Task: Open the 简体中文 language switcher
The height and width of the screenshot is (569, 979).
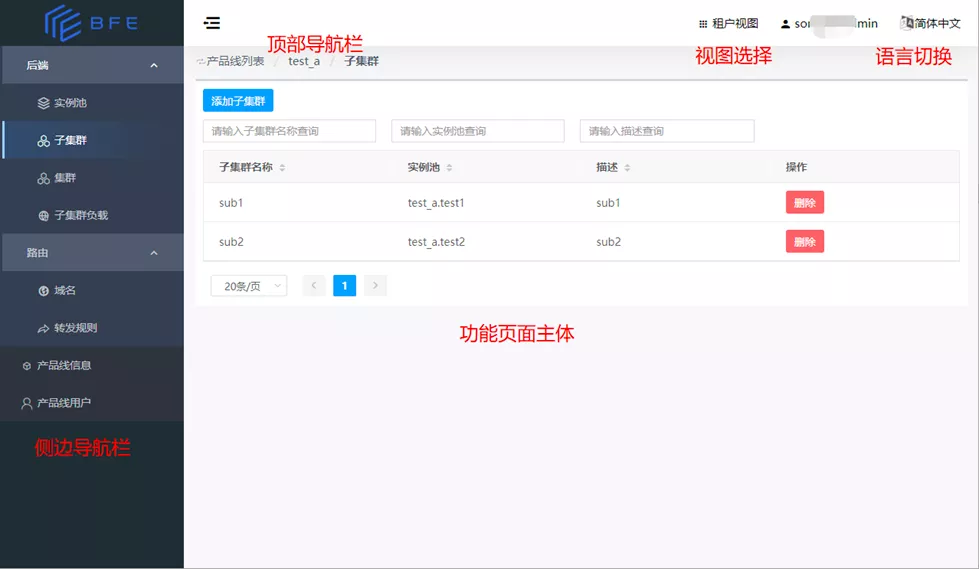Action: coord(930,23)
